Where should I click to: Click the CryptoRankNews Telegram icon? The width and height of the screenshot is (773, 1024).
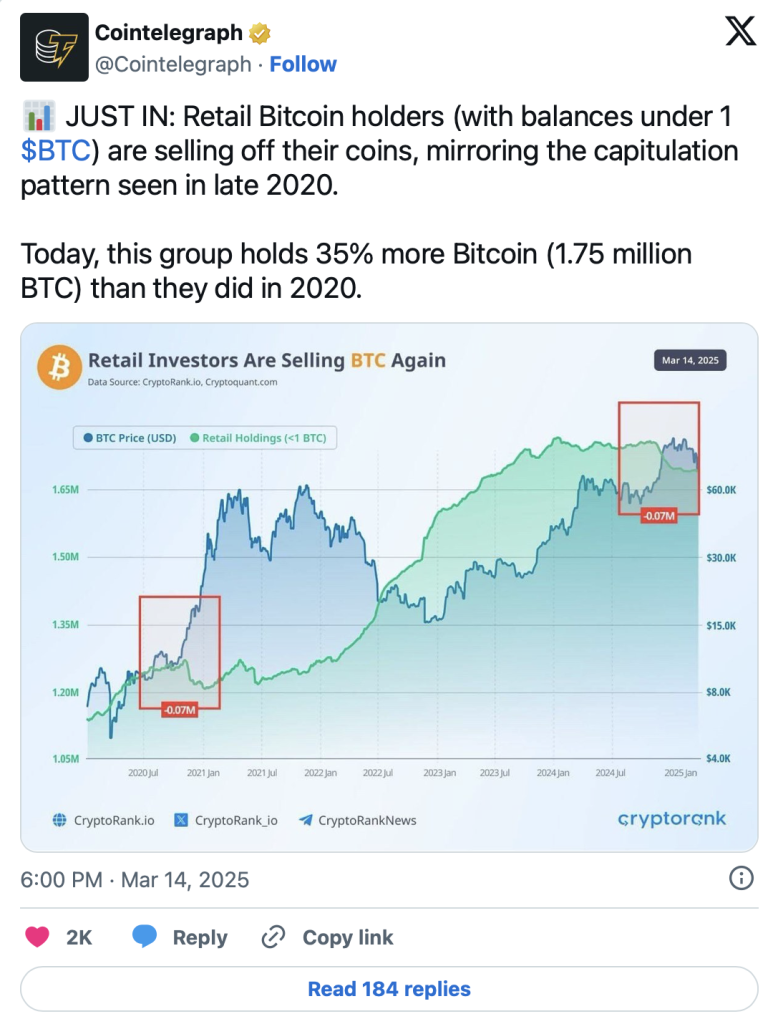tap(303, 820)
